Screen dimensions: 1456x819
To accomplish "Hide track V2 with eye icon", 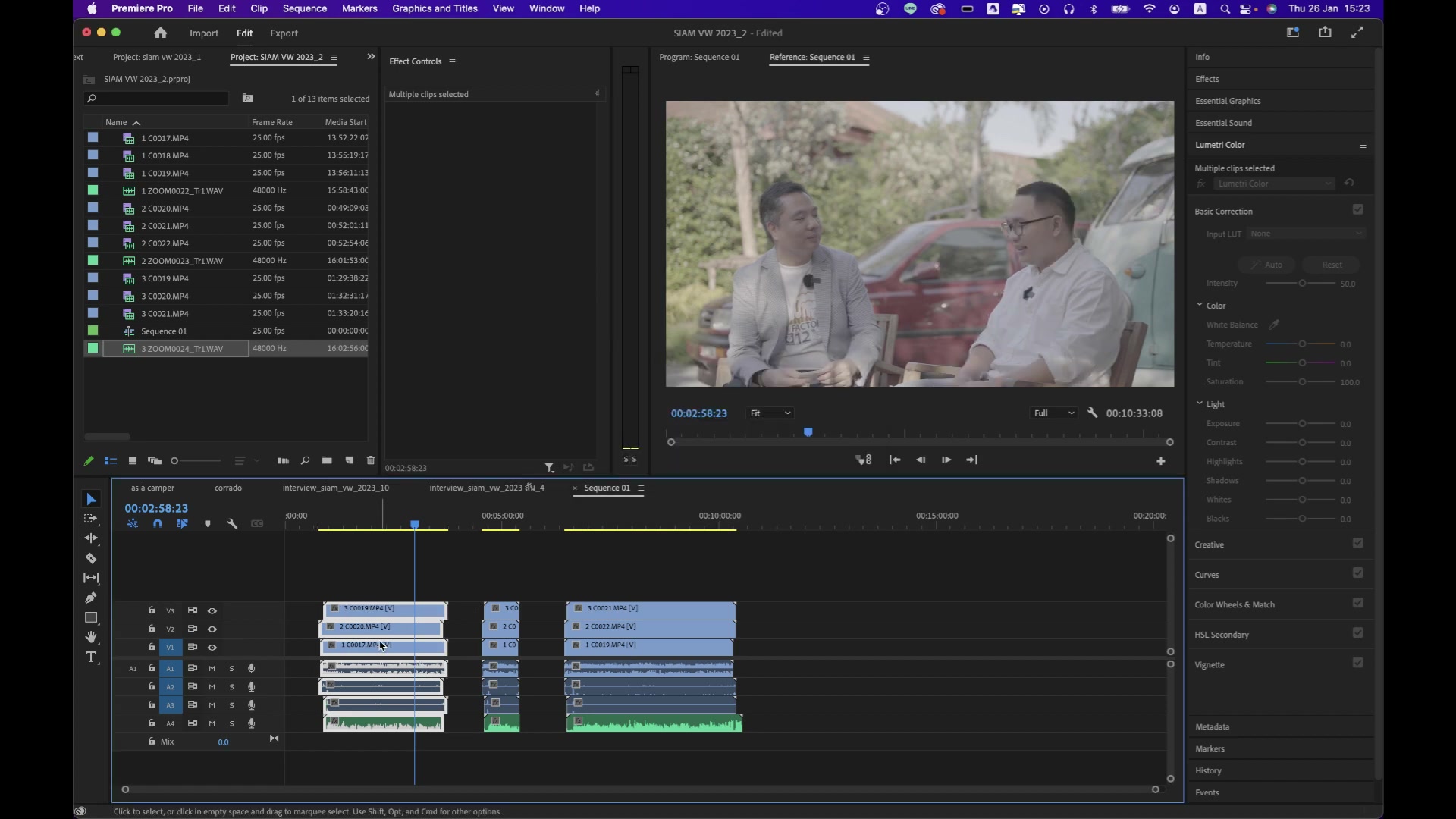I will point(212,629).
